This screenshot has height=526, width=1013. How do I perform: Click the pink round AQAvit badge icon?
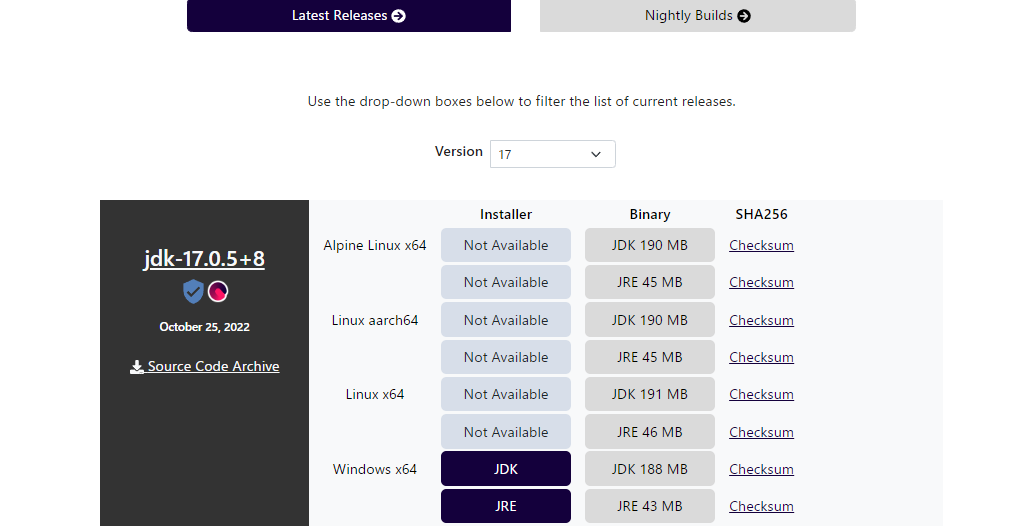[218, 292]
